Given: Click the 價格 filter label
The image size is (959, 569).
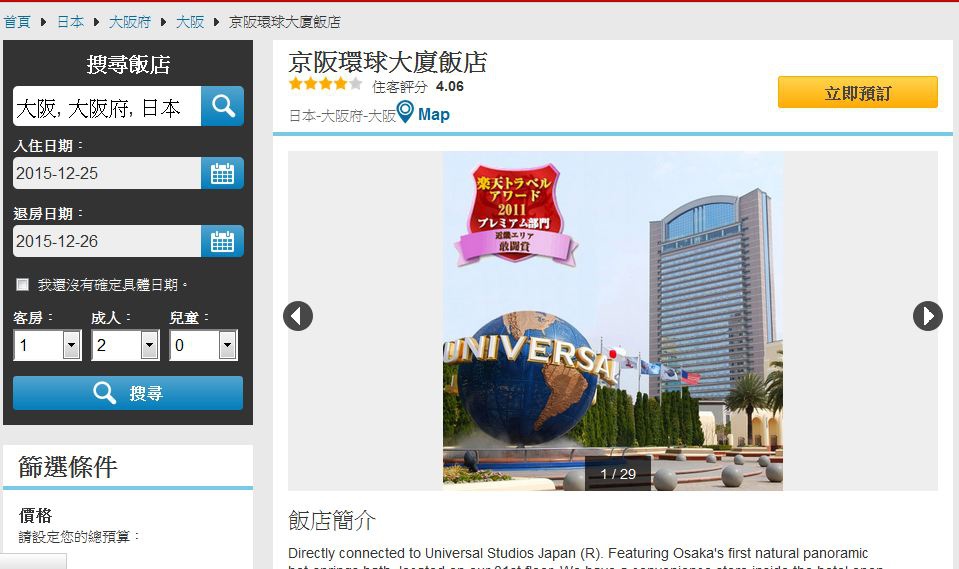Looking at the screenshot, I should (35, 515).
